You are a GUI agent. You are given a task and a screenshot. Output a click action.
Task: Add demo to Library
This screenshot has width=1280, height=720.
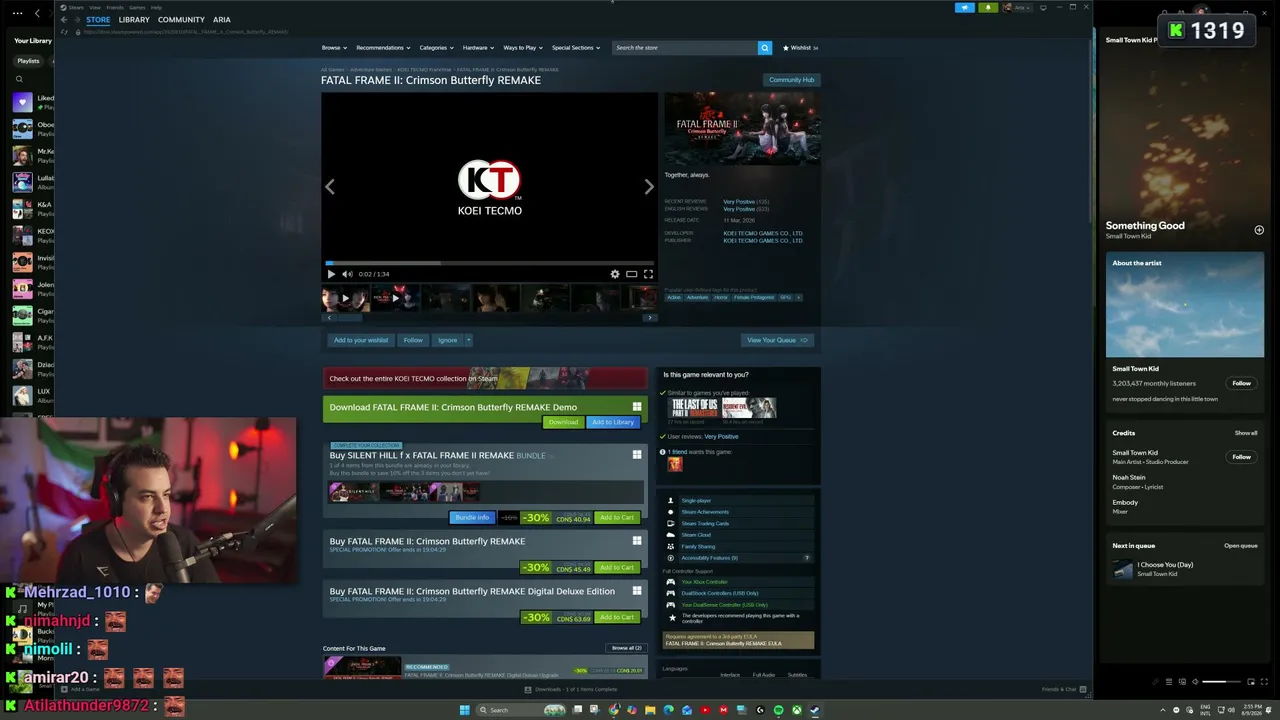[x=613, y=422]
